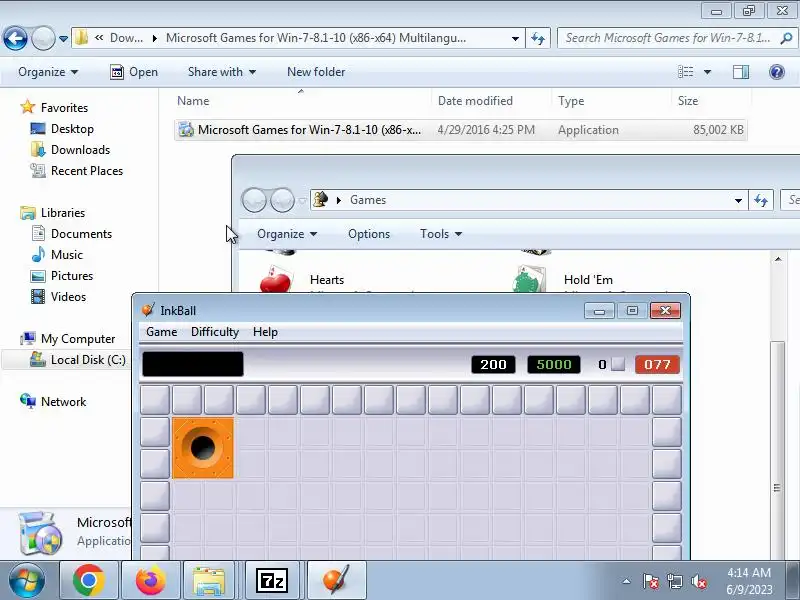Click the 200 score display in InkBall

click(x=493, y=364)
